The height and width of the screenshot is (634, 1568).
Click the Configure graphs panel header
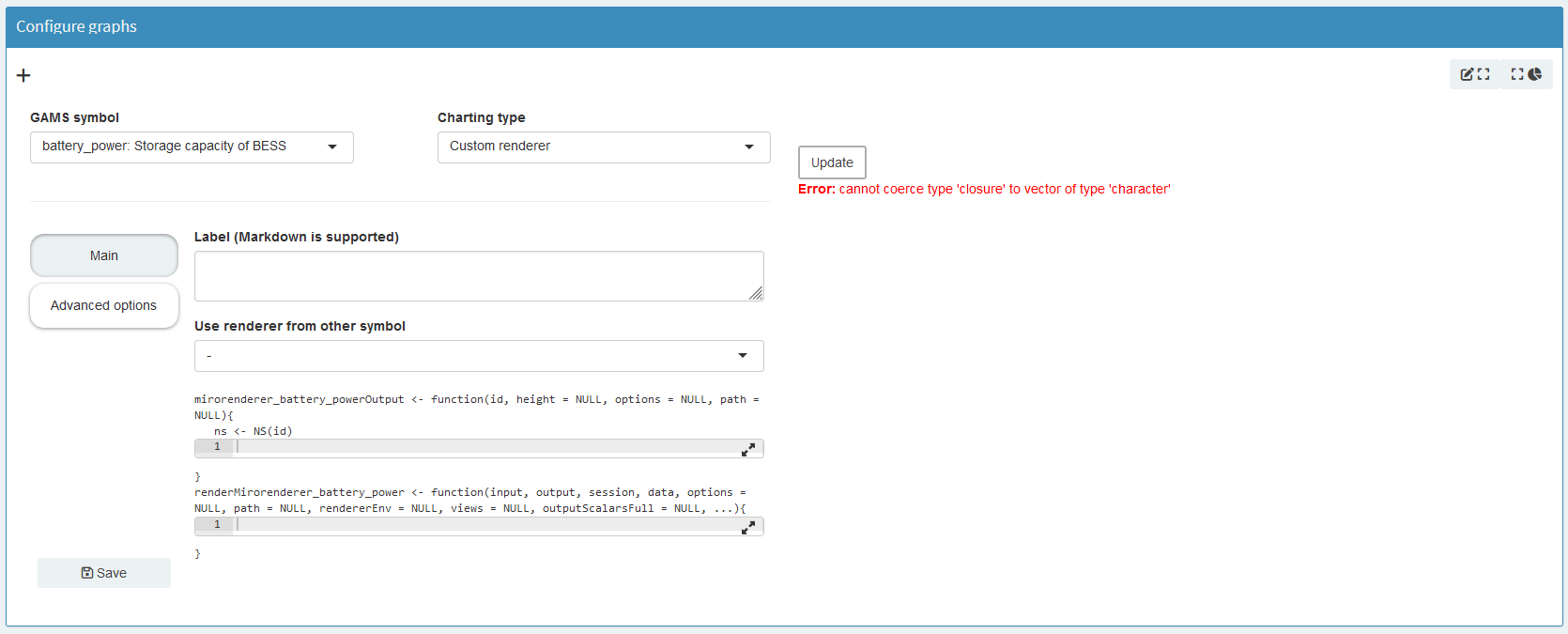tap(783, 26)
